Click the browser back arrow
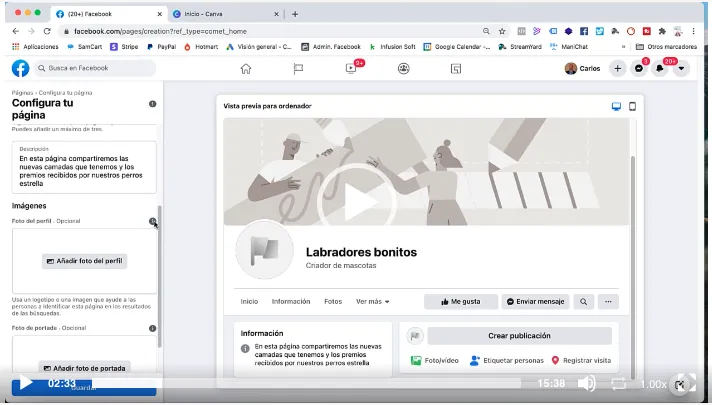712x405 pixels. pos(16,31)
